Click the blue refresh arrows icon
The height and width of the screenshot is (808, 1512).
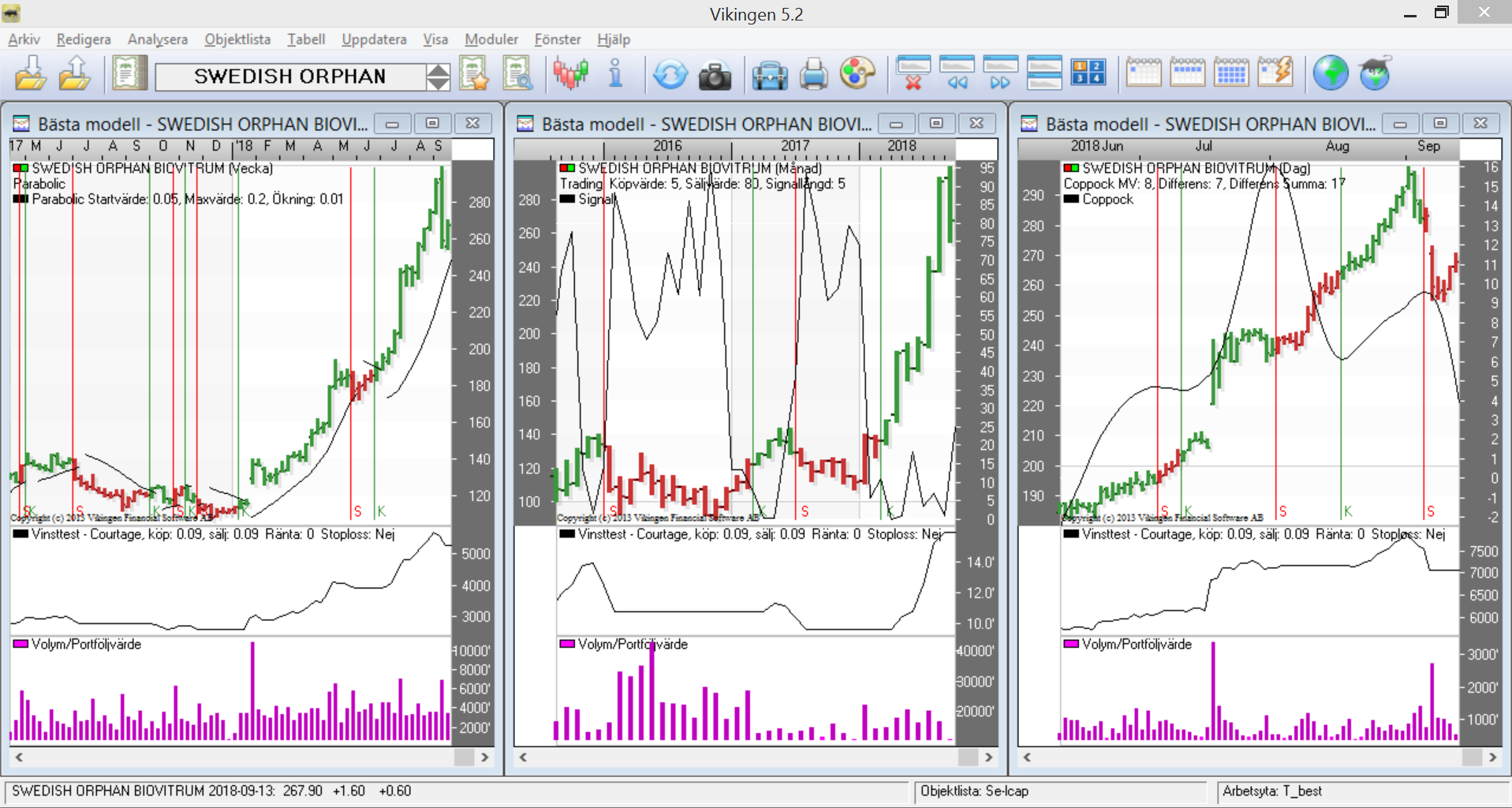tap(670, 75)
